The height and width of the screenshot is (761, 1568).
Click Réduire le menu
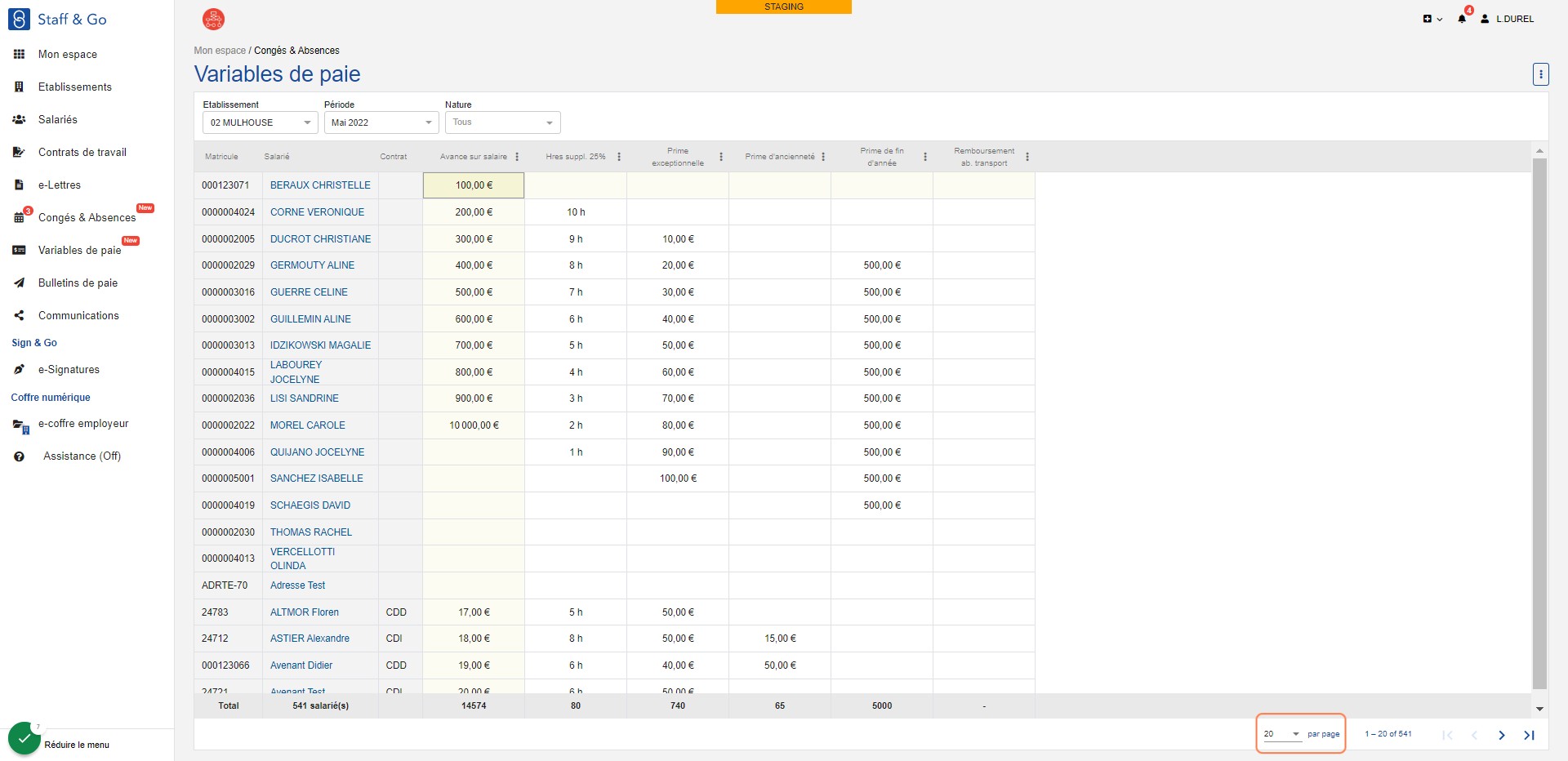tap(77, 745)
